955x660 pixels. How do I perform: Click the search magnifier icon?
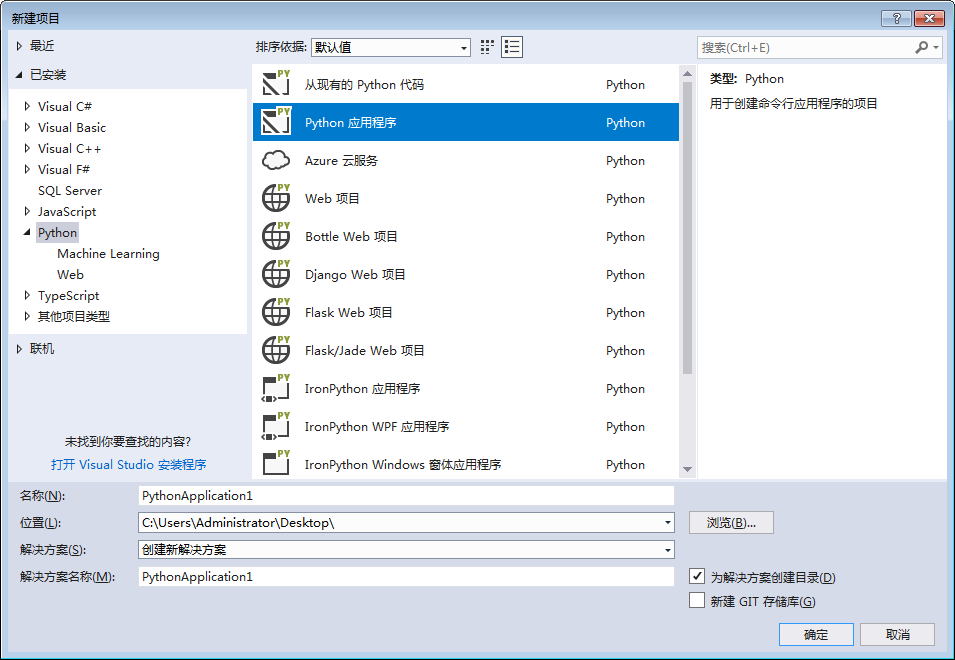coord(921,47)
